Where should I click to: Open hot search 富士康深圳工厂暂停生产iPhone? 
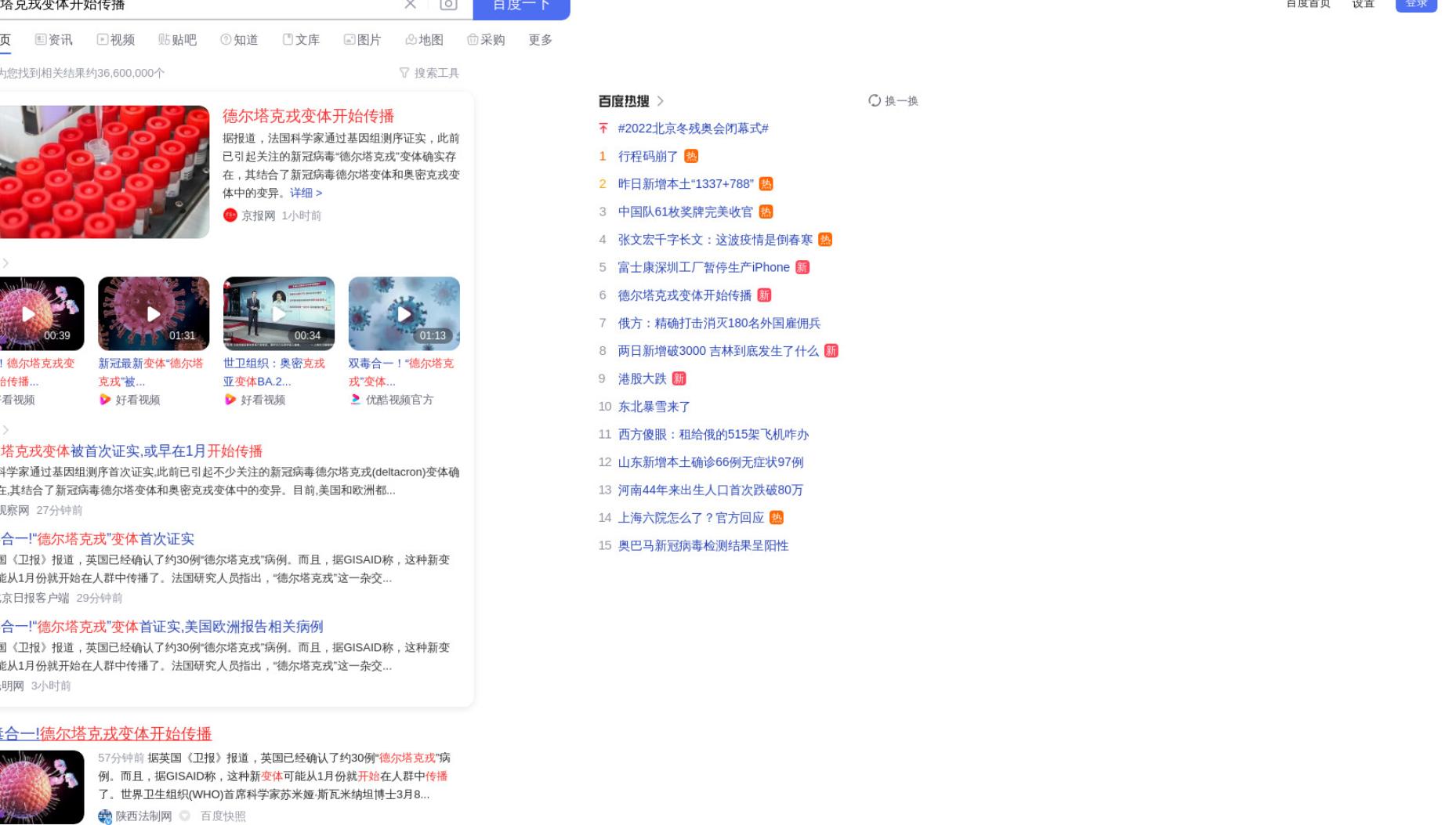point(704,268)
